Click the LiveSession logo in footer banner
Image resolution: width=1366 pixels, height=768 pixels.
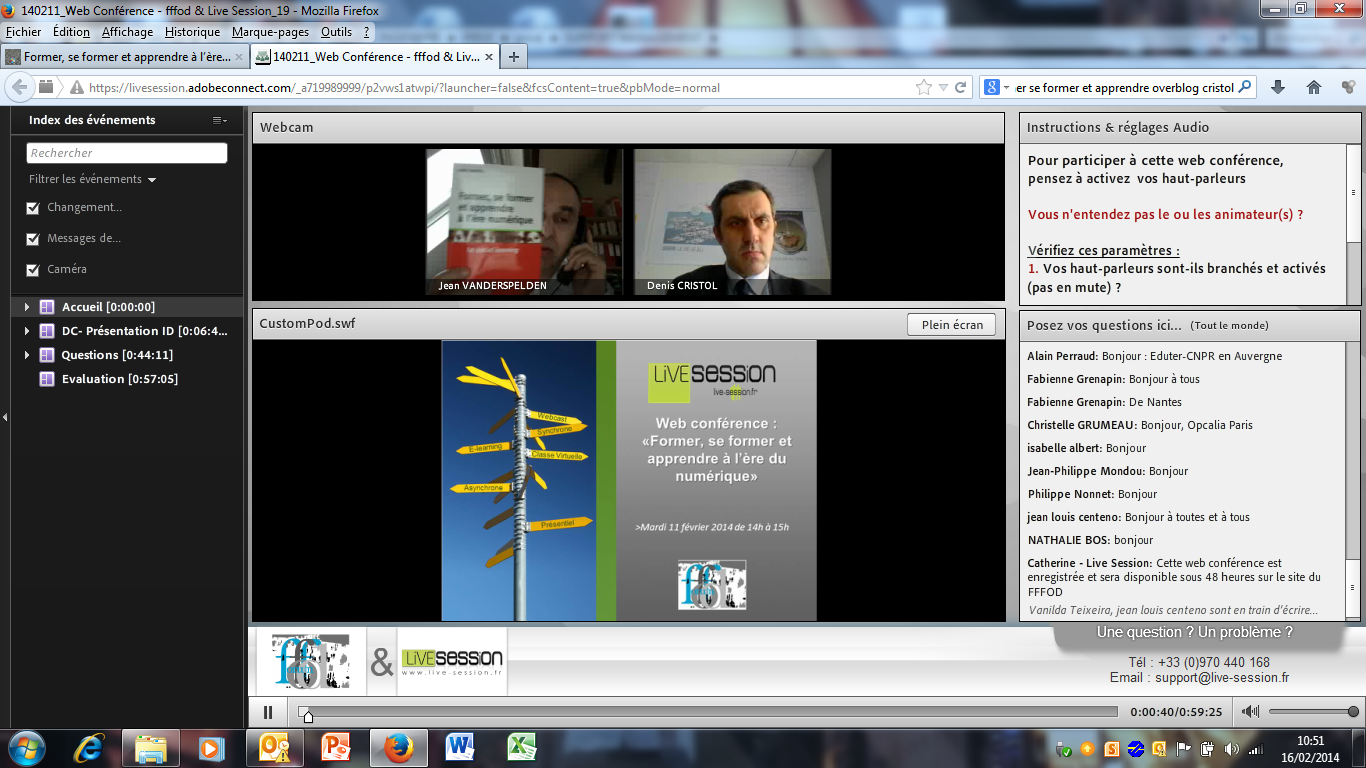click(452, 661)
